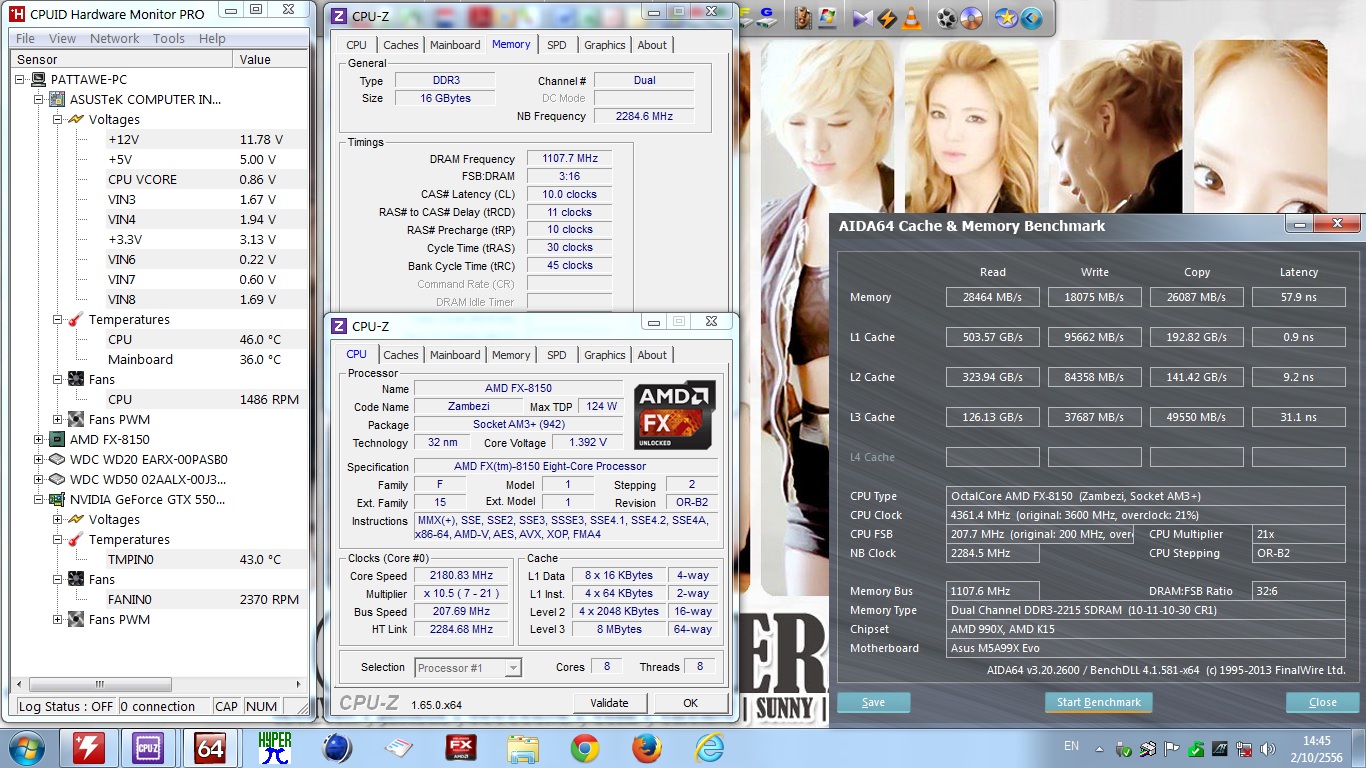Collapse the NVIDIA GeForce GTX 550 node

[39, 499]
